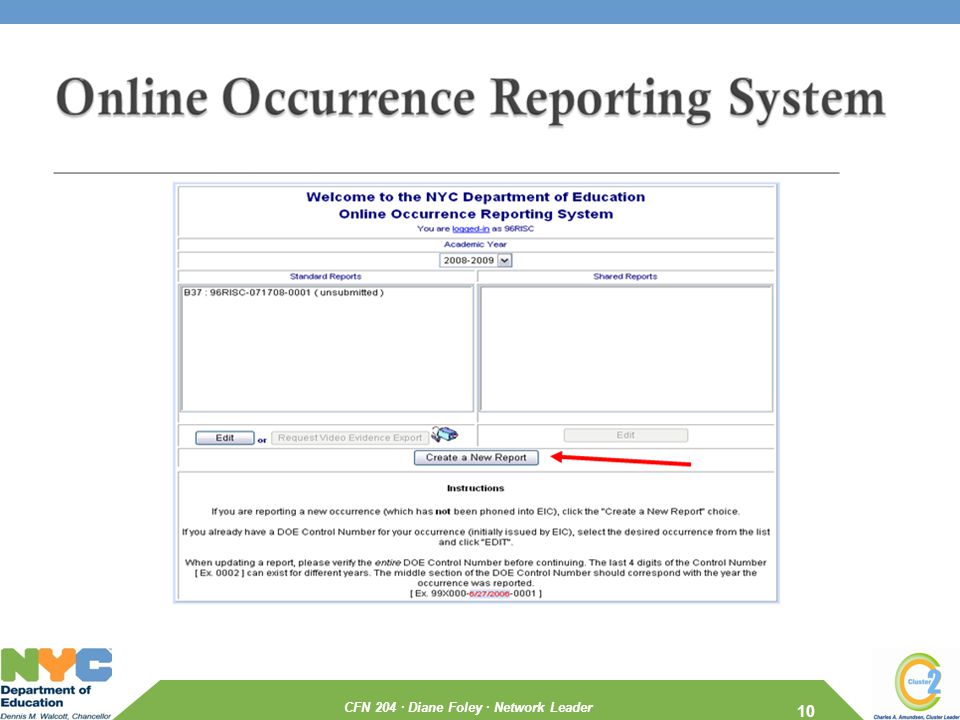Click the video camera icon
960x720 pixels.
[x=444, y=435]
